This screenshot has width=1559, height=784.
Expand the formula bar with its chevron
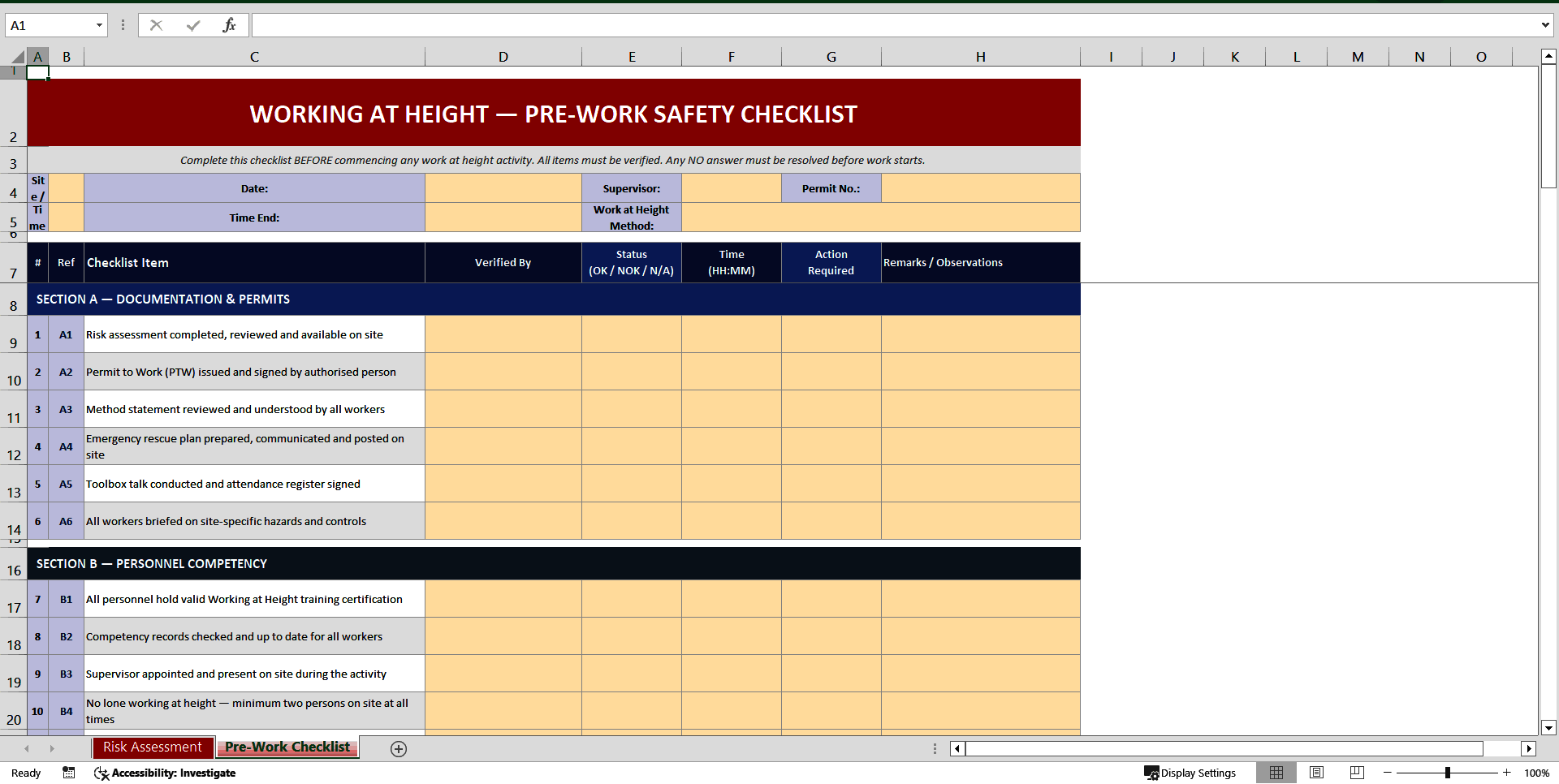(x=1546, y=24)
